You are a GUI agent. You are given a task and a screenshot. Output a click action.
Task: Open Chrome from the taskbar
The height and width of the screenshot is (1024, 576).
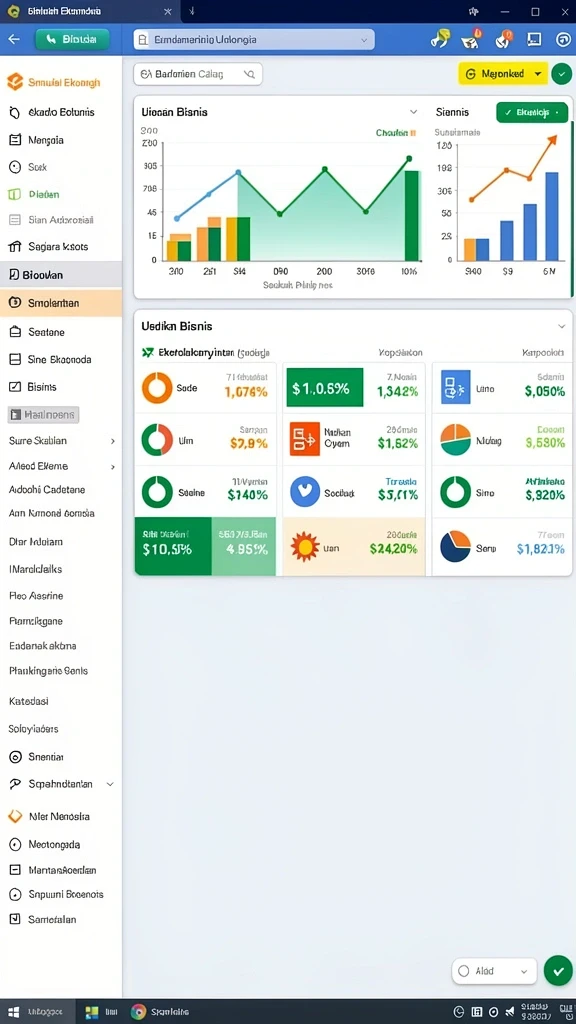138,1012
